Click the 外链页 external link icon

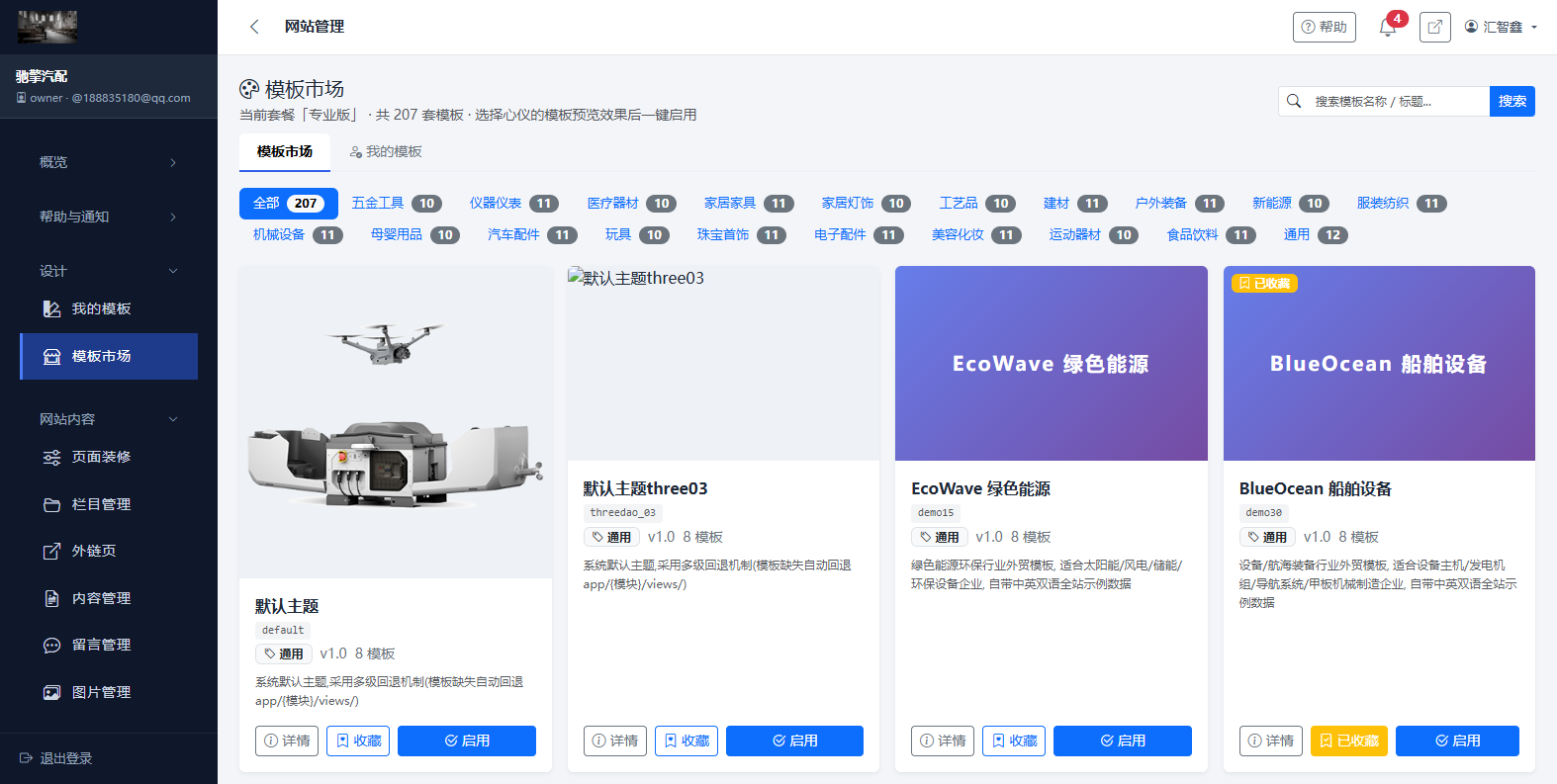(x=51, y=551)
